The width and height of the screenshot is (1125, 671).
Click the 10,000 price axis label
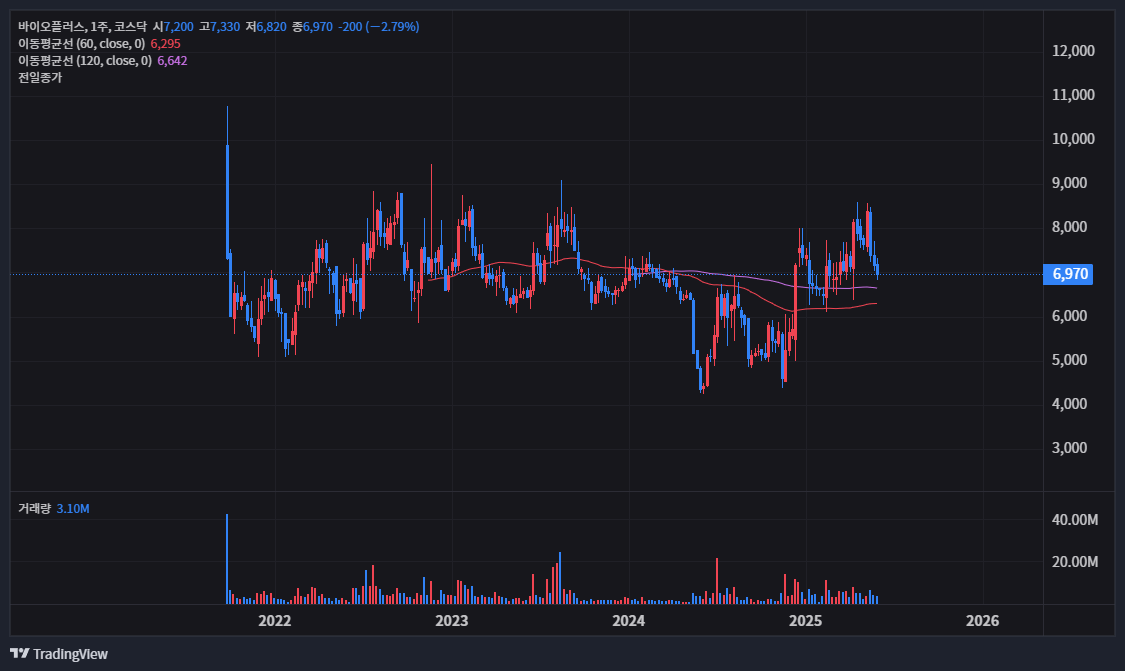[x=1073, y=139]
